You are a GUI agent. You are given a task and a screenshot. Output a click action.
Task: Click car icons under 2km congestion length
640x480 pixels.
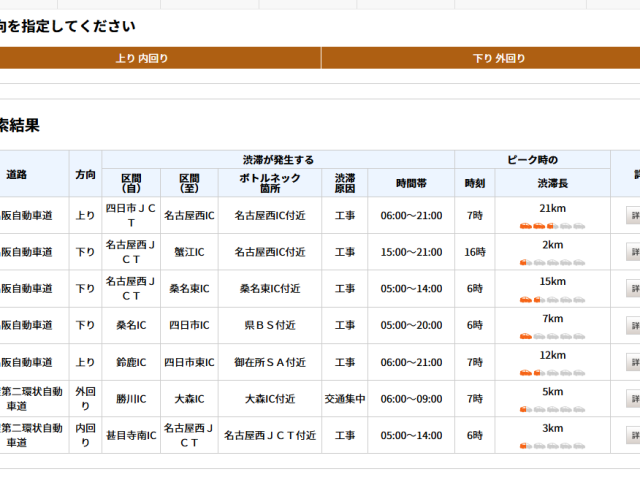(x=552, y=262)
